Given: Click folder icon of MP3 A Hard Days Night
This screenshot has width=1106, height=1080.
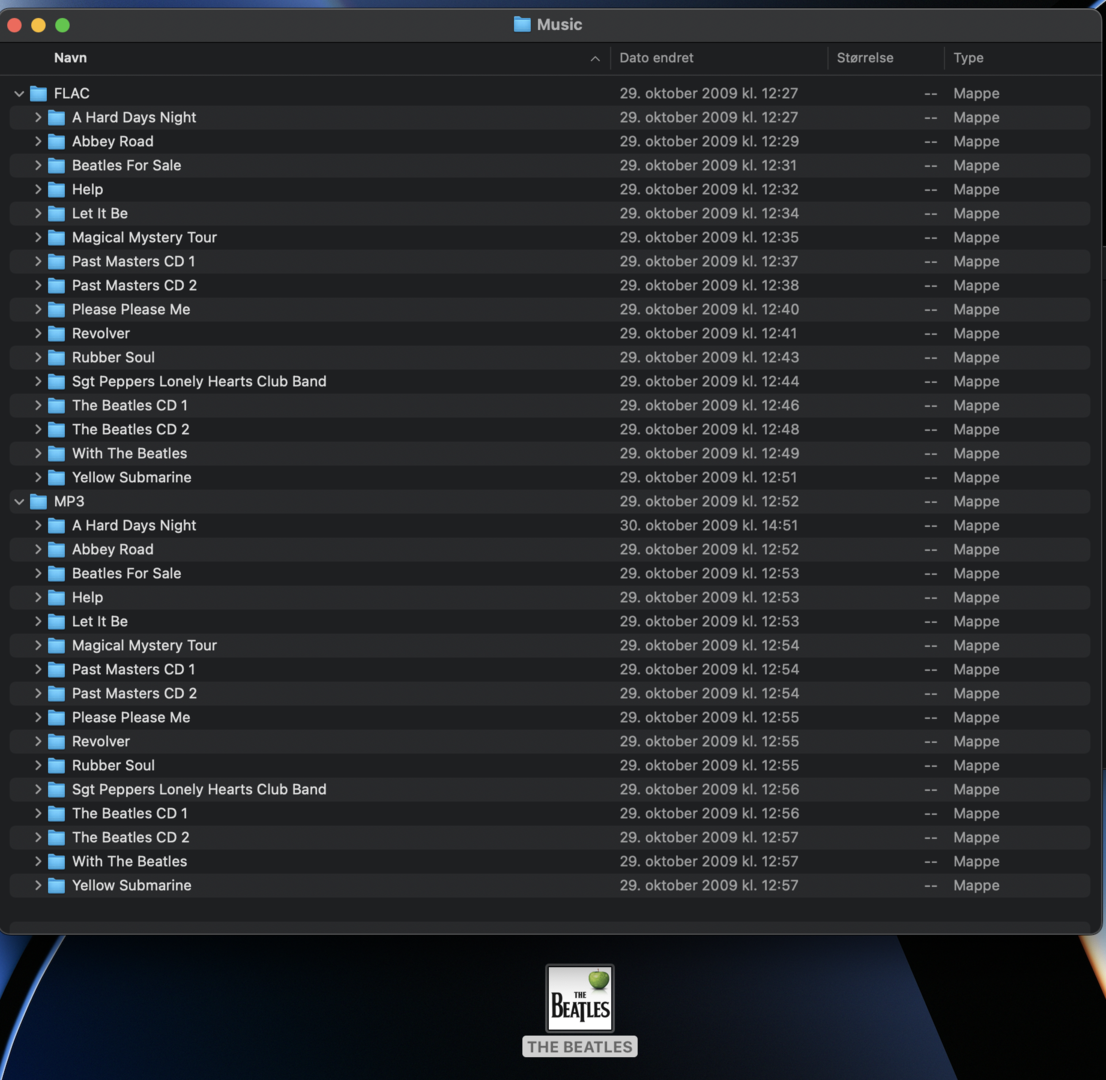Looking at the screenshot, I should (x=56, y=526).
